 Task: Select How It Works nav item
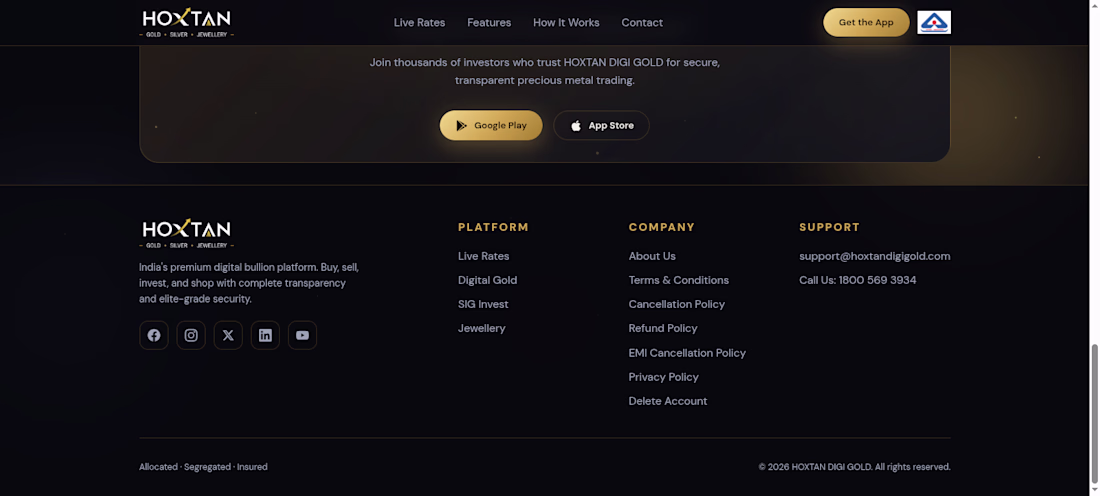click(566, 22)
